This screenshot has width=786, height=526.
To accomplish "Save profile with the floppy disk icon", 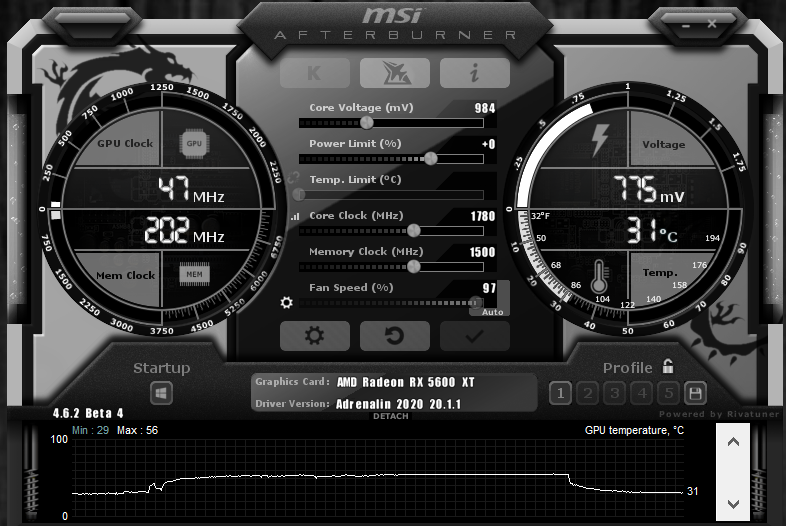I will (695, 394).
